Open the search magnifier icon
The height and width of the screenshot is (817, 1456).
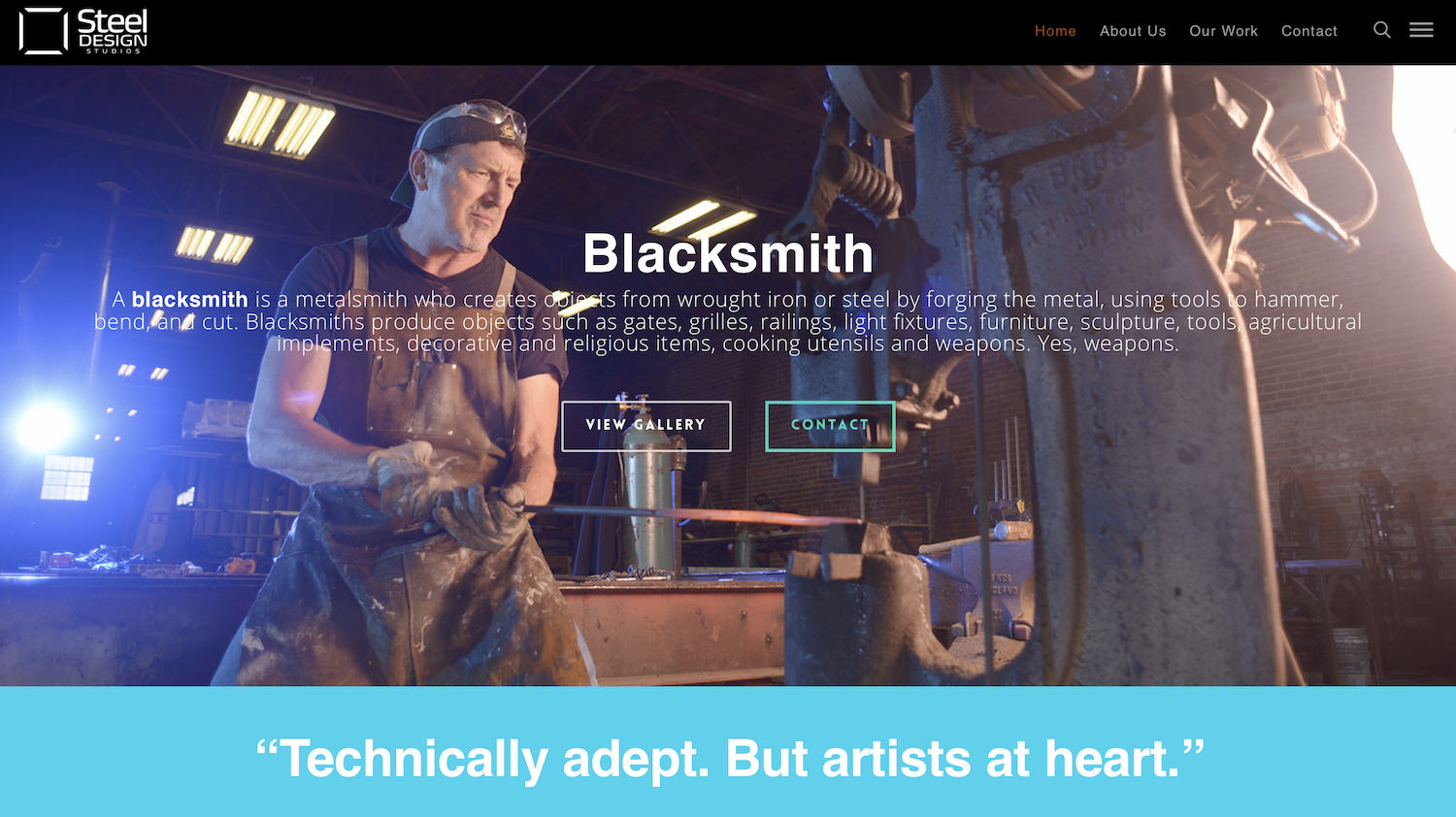click(x=1382, y=30)
